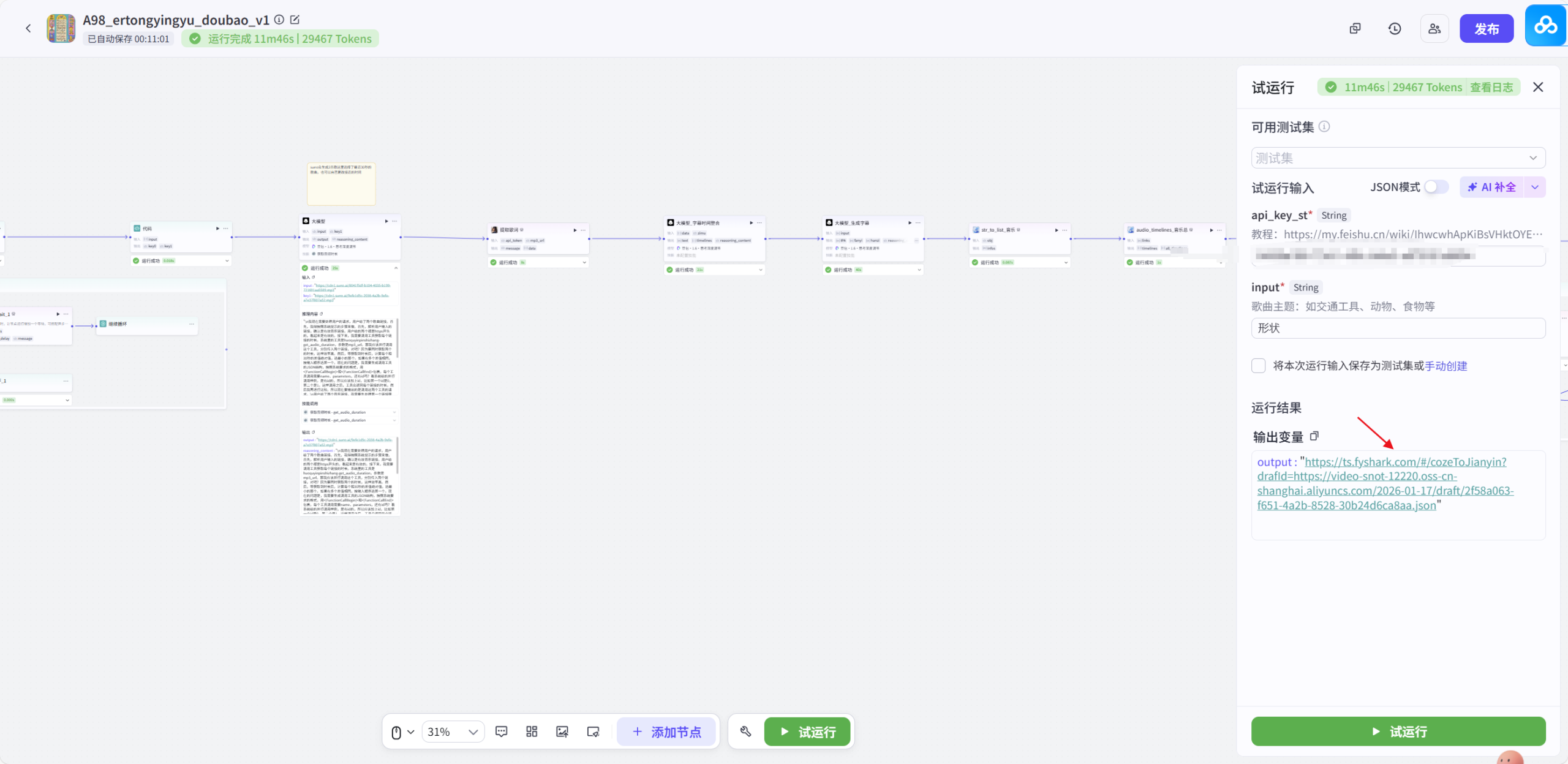Click the input field containing 形状

[x=1398, y=328]
